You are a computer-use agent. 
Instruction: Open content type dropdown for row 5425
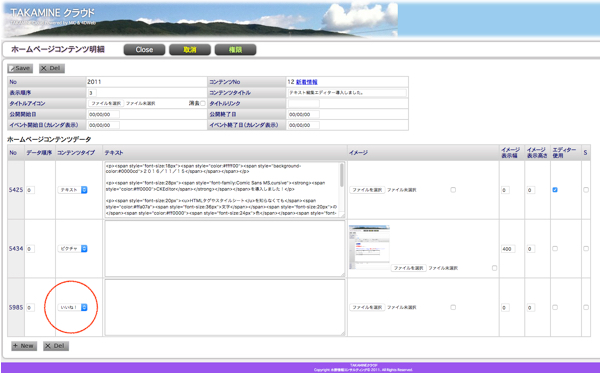click(73, 190)
